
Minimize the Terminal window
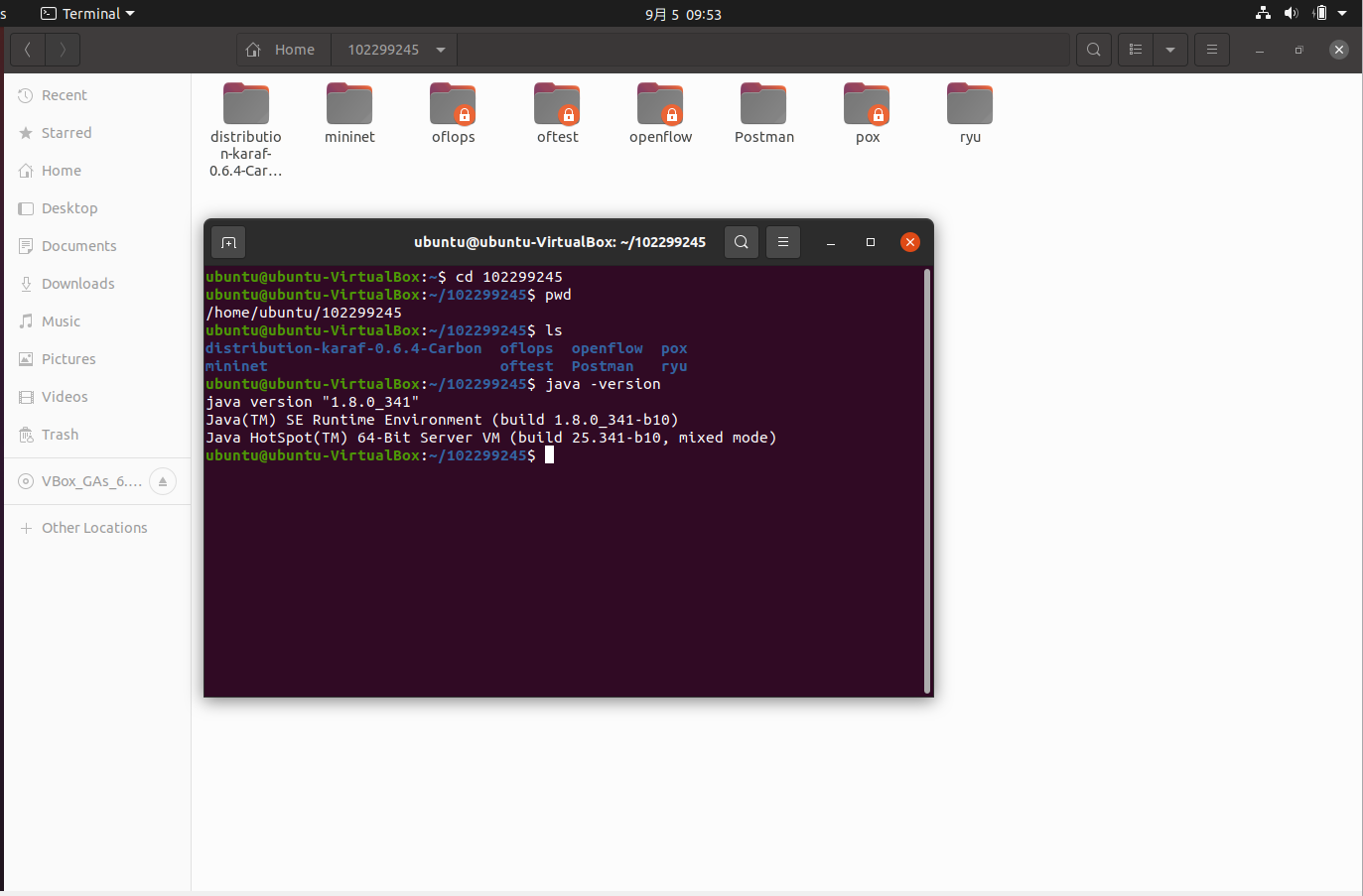point(831,242)
